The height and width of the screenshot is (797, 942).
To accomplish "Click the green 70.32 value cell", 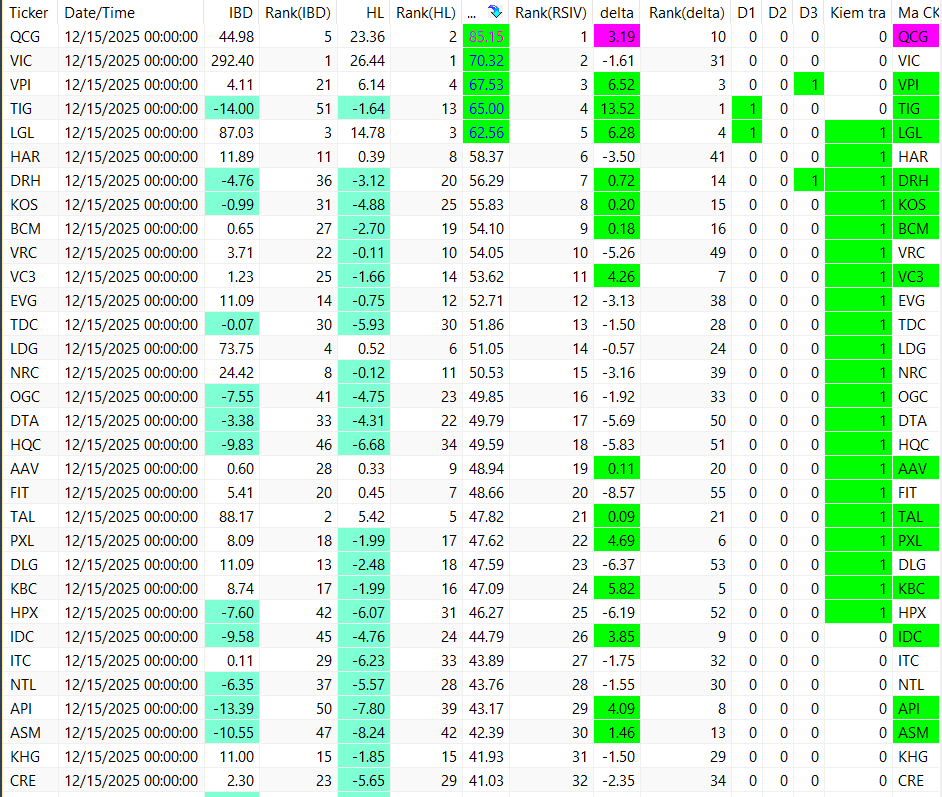I will (486, 61).
